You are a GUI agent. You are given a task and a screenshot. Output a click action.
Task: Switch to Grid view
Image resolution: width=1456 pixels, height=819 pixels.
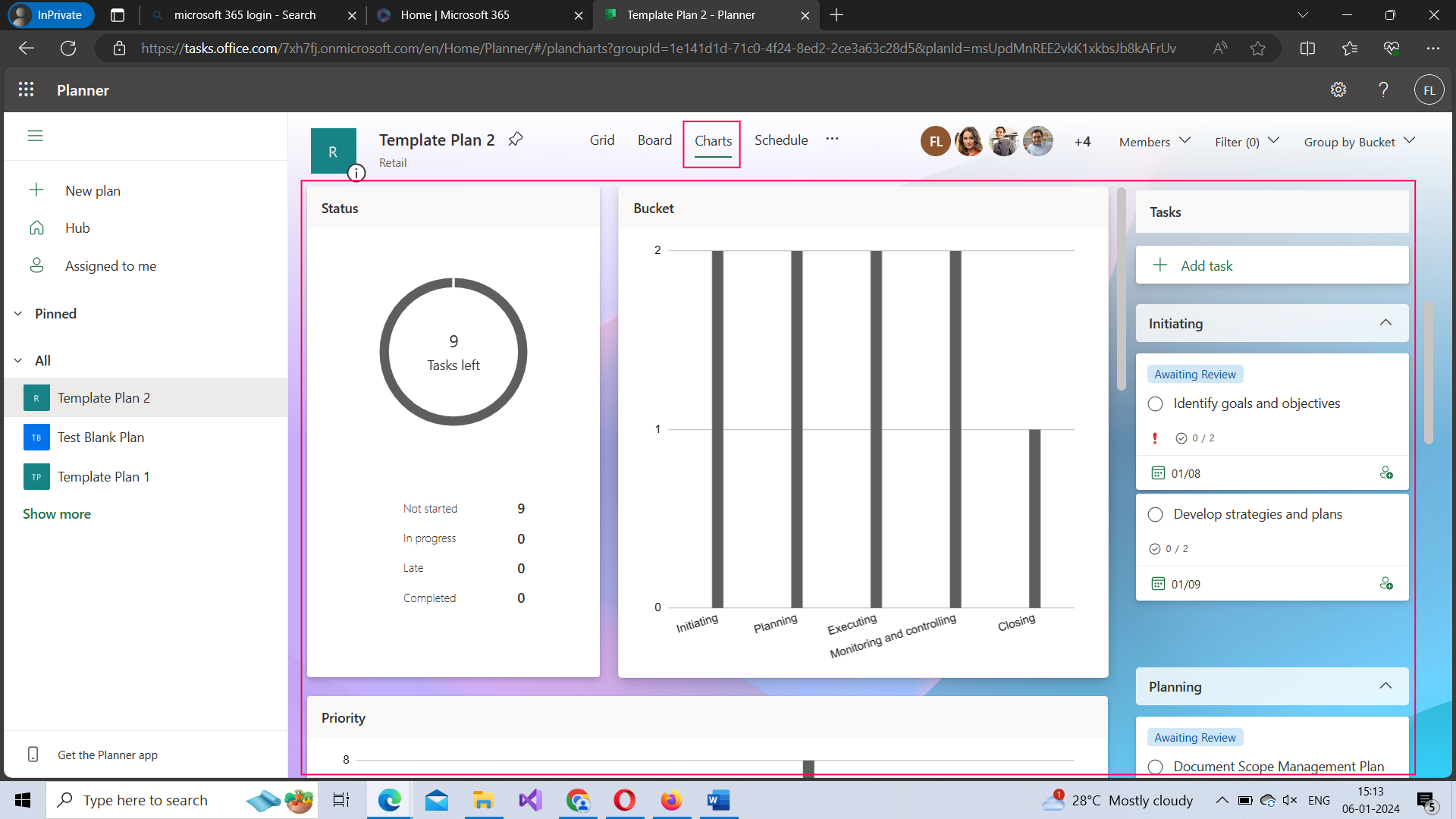[602, 140]
